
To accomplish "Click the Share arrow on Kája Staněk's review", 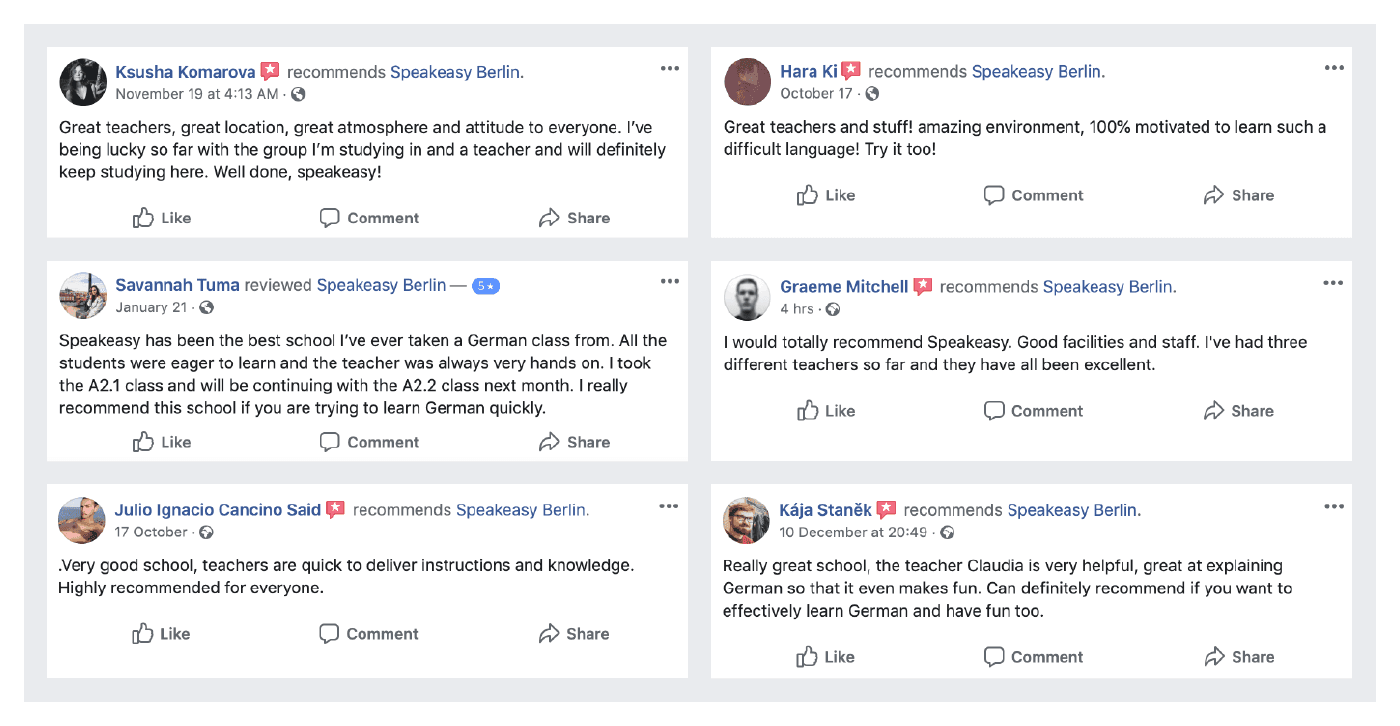I will coord(1213,656).
